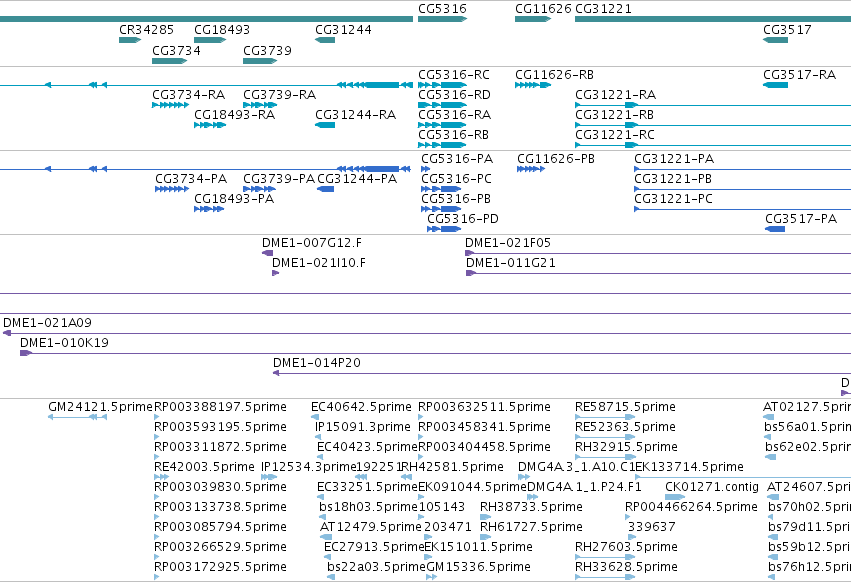Select protein CG31221-PB

(742, 189)
